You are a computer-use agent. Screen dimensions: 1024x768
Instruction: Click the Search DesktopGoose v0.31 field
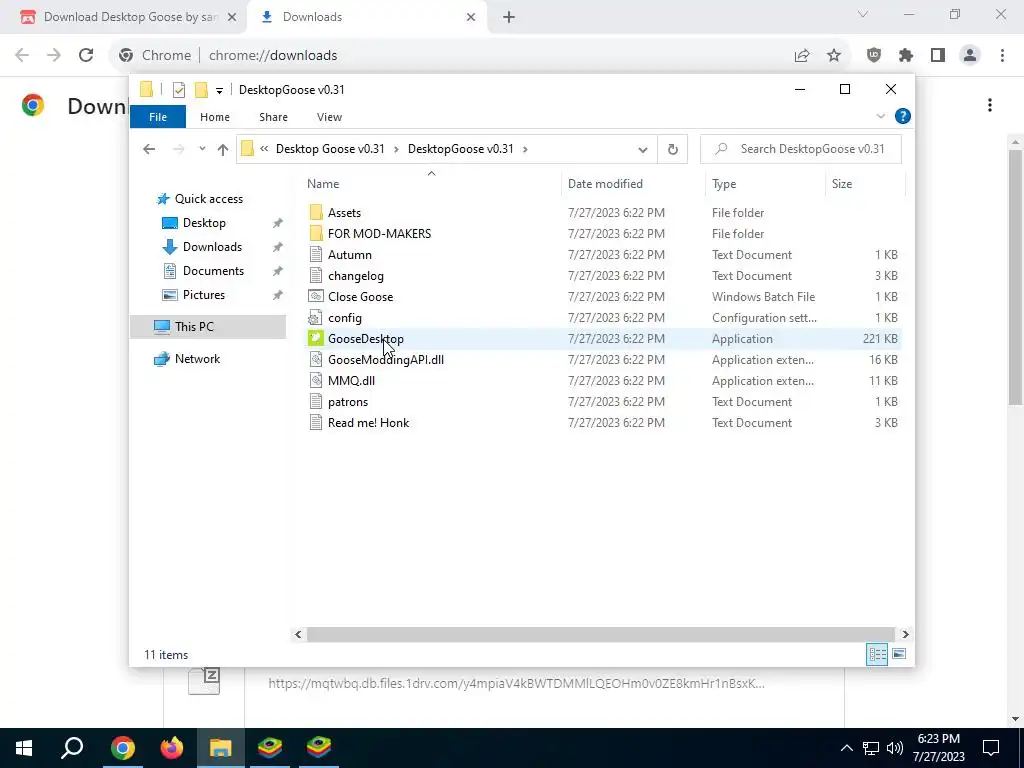(801, 149)
